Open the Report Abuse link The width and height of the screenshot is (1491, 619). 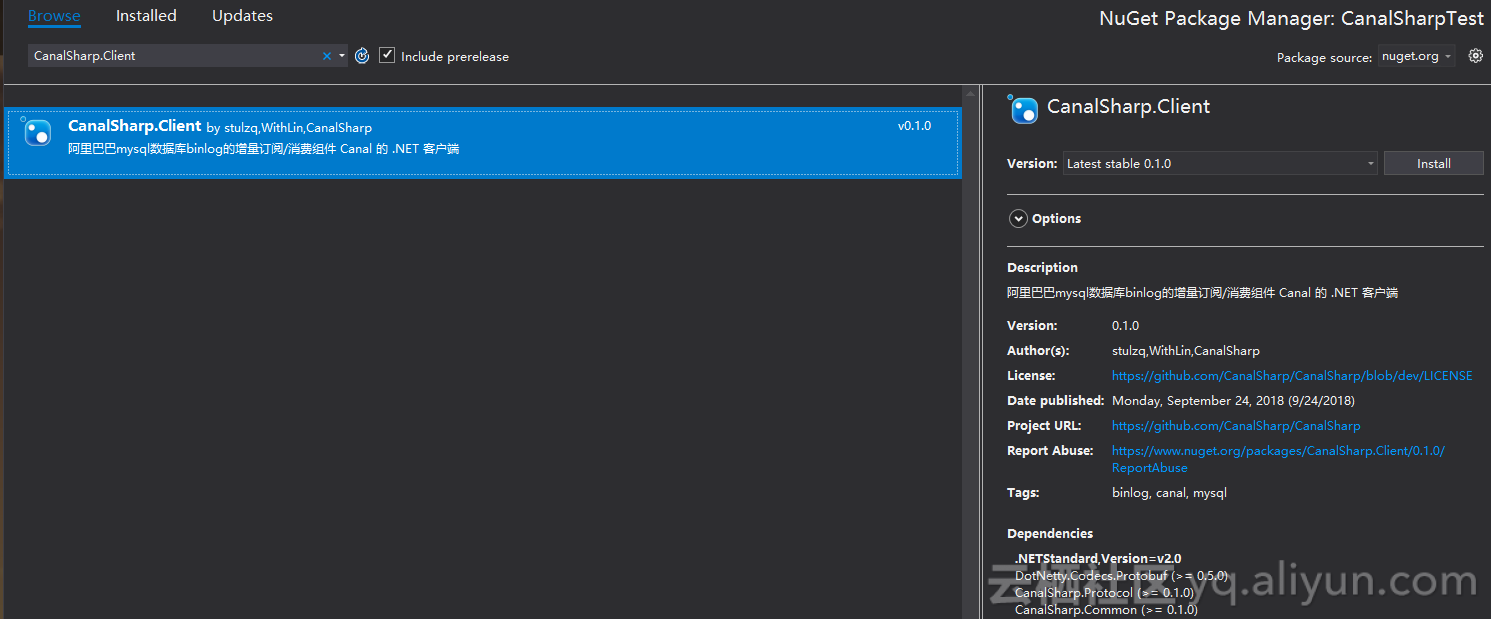[x=1278, y=459]
